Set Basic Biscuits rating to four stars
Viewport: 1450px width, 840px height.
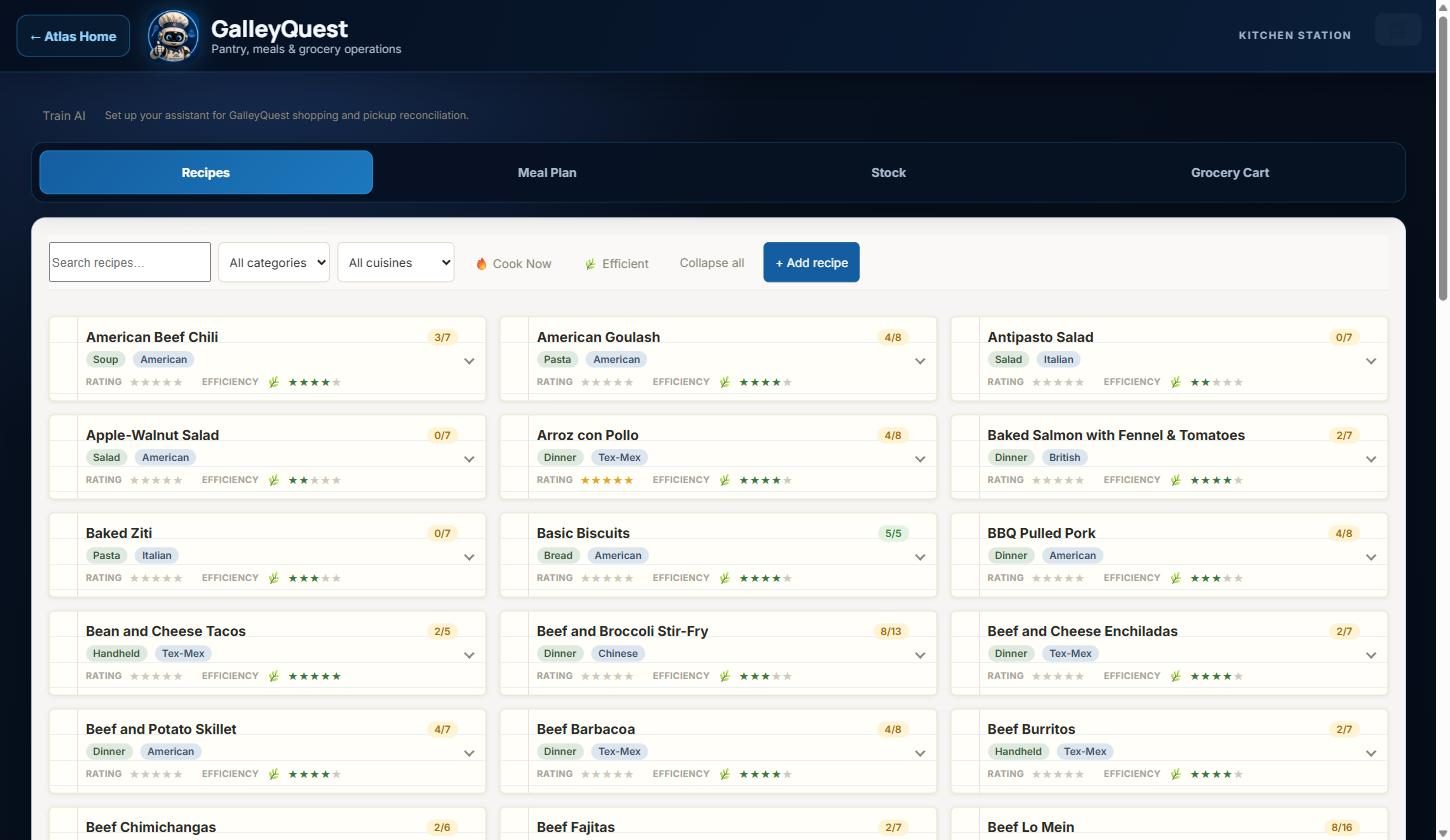coord(618,578)
